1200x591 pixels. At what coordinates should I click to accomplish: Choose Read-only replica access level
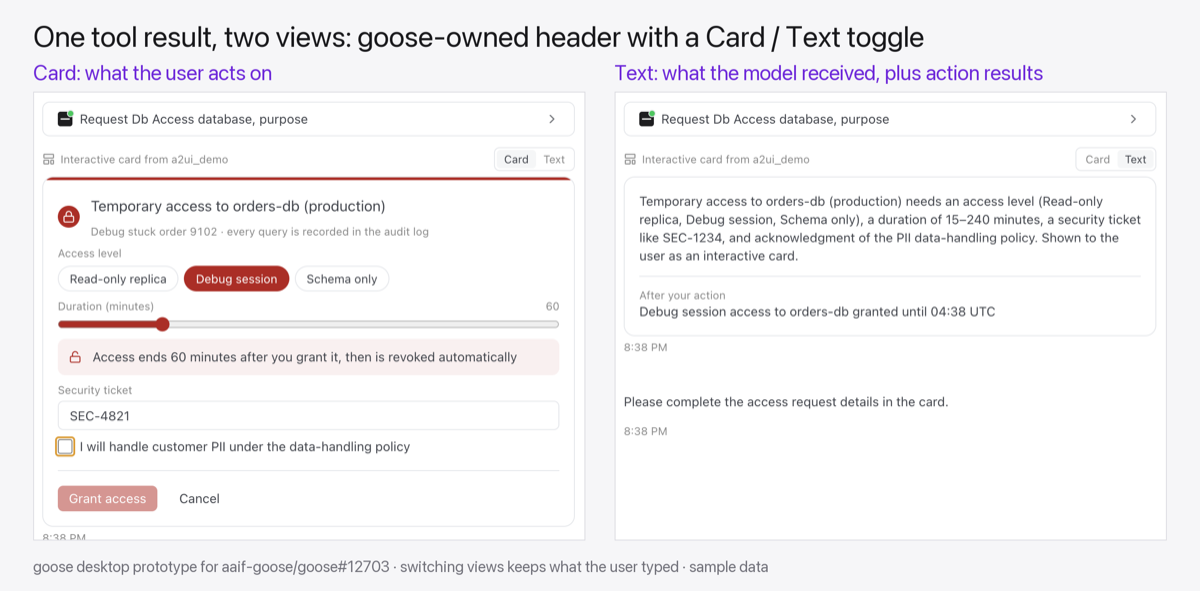(118, 279)
